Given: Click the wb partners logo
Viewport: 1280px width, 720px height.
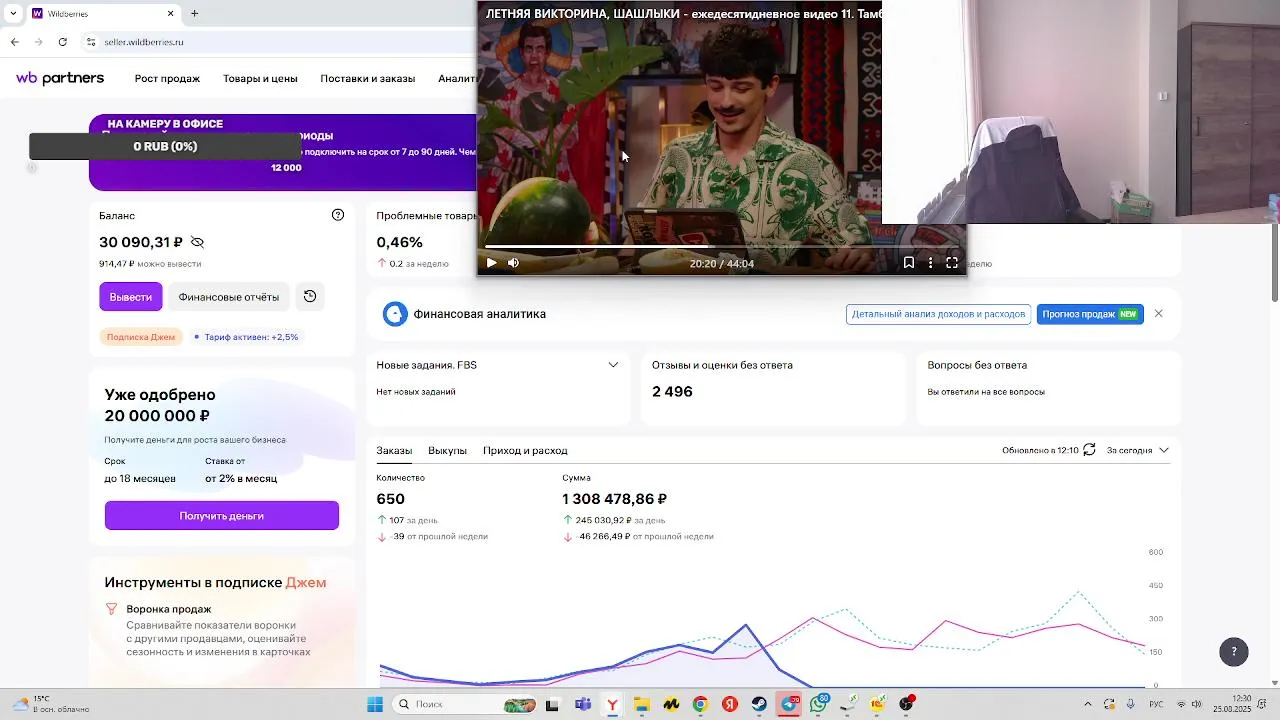Looking at the screenshot, I should coord(60,78).
